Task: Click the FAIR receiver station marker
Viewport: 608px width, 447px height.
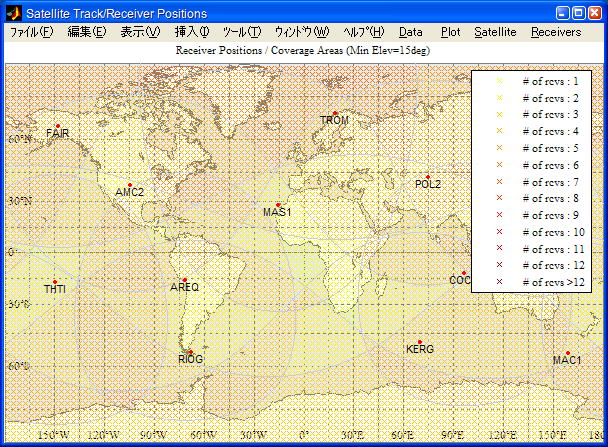Action: coord(58,124)
